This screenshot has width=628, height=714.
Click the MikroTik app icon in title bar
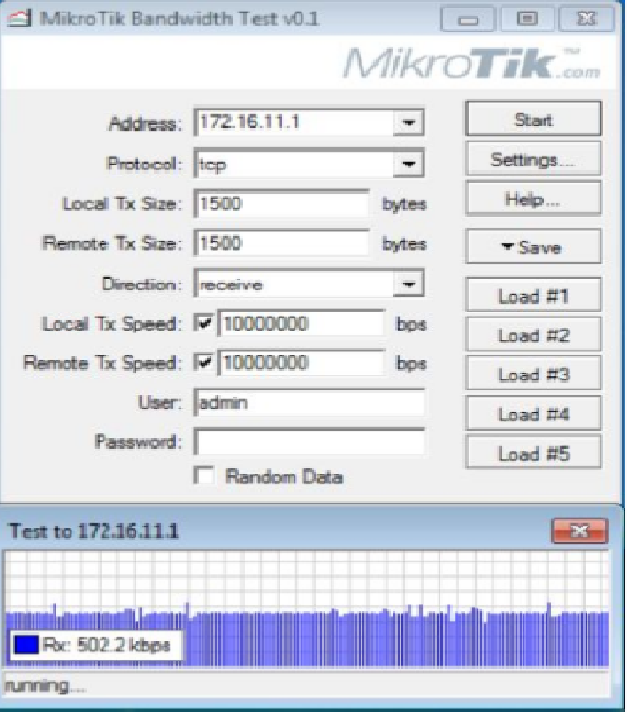tap(19, 19)
